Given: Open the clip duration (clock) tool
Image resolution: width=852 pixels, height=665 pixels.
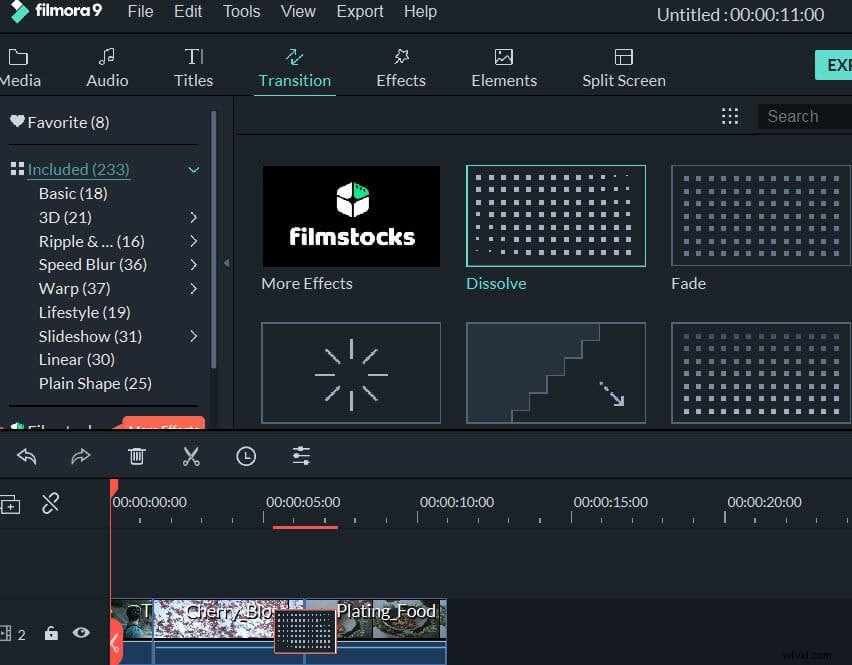Looking at the screenshot, I should 246,456.
